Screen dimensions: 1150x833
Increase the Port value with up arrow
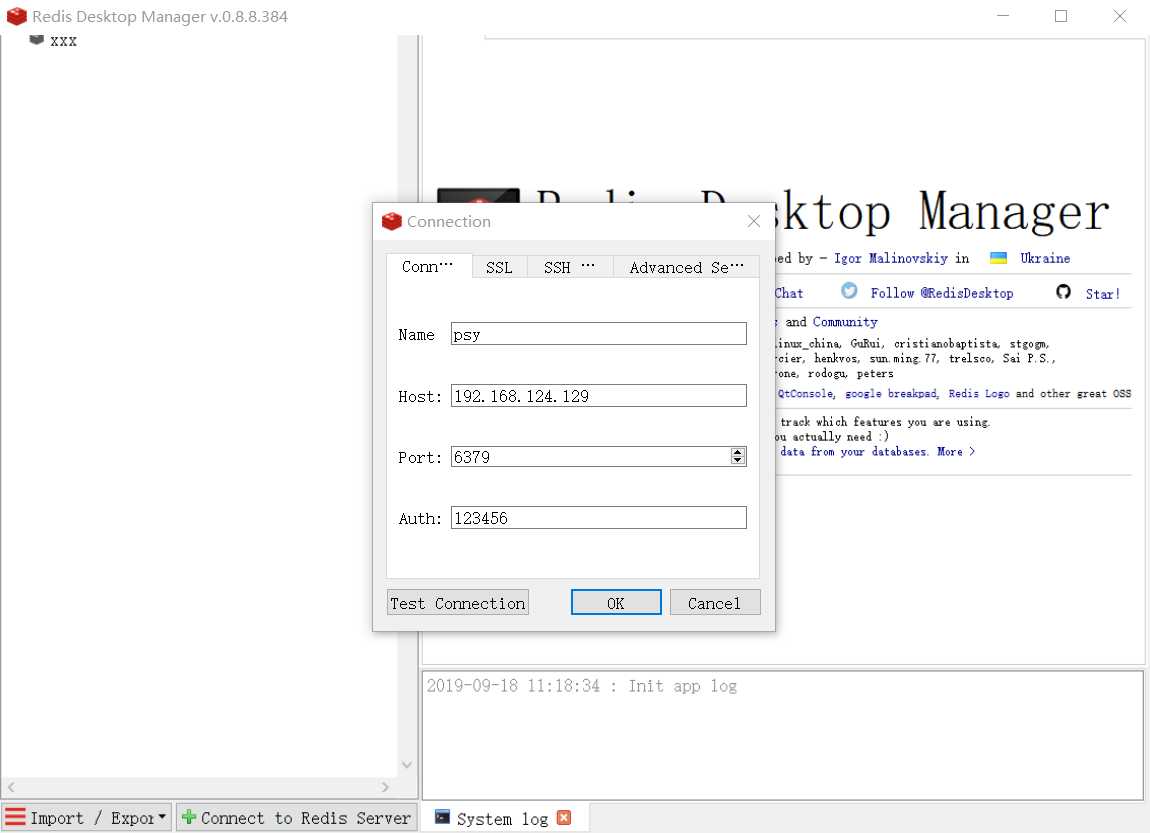coord(738,452)
